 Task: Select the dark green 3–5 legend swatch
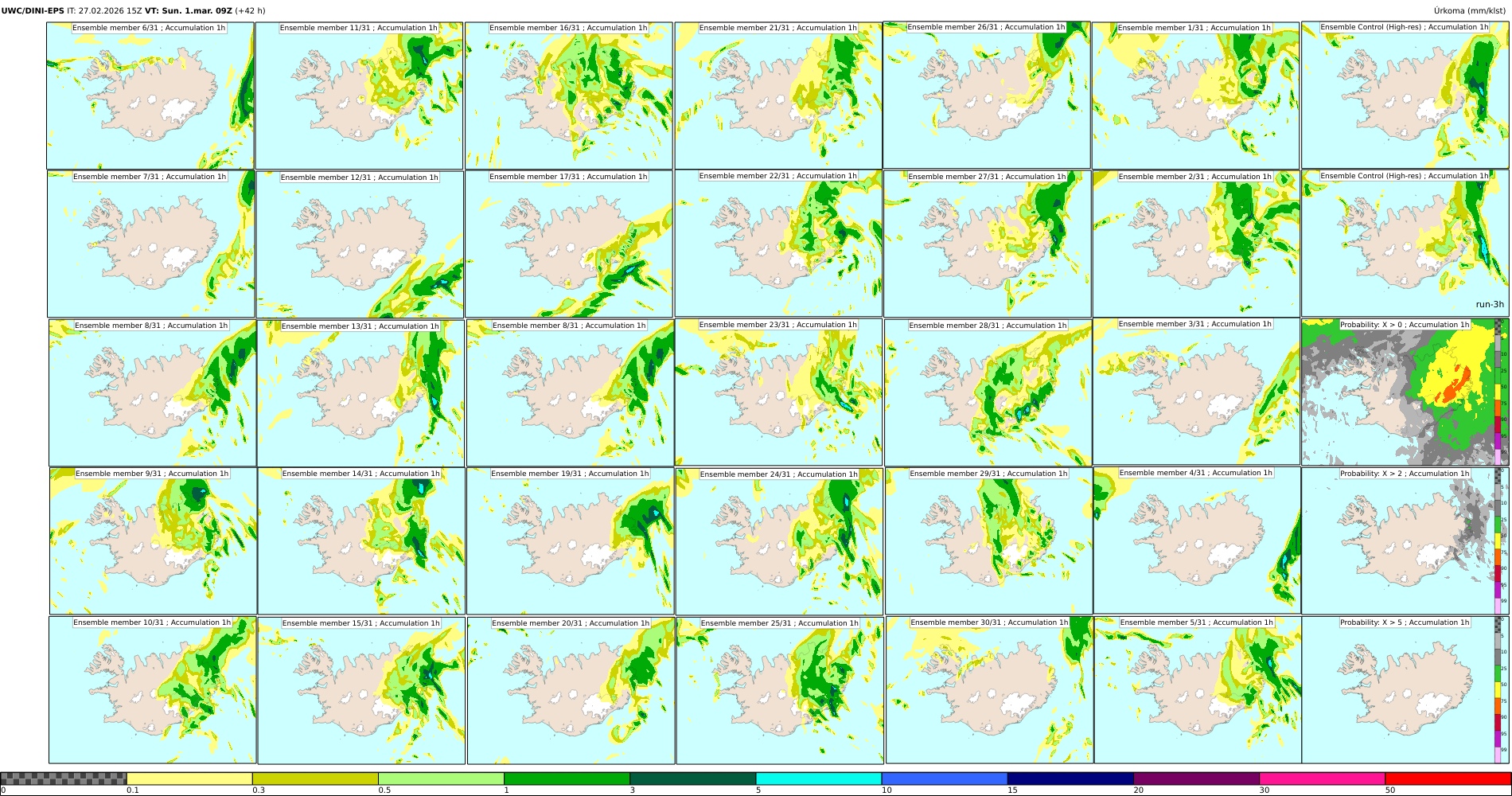692,778
